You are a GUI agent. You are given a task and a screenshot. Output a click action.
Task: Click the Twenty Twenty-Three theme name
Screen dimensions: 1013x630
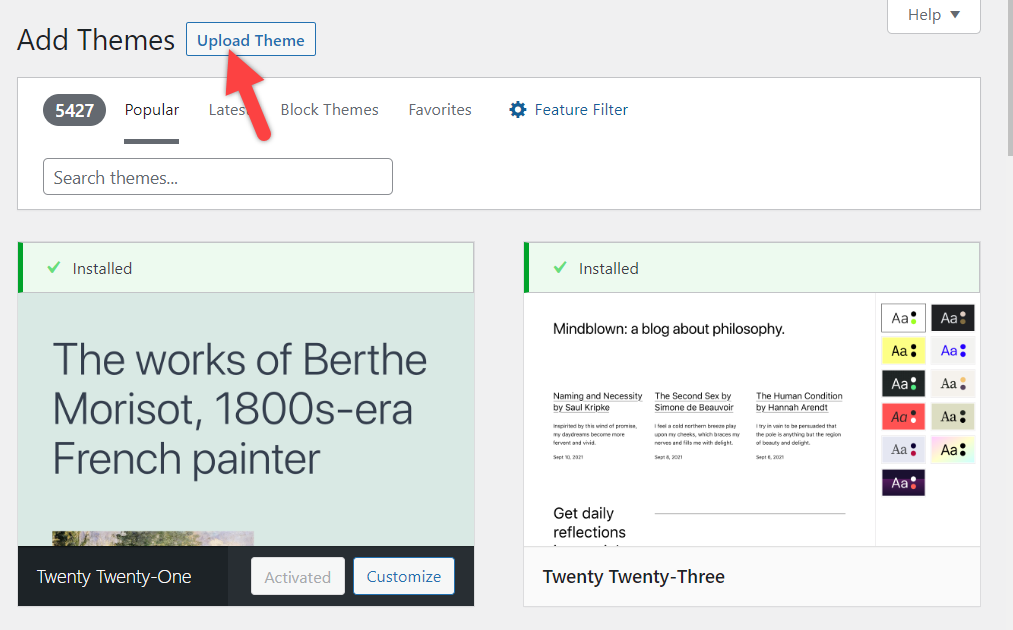(x=633, y=577)
